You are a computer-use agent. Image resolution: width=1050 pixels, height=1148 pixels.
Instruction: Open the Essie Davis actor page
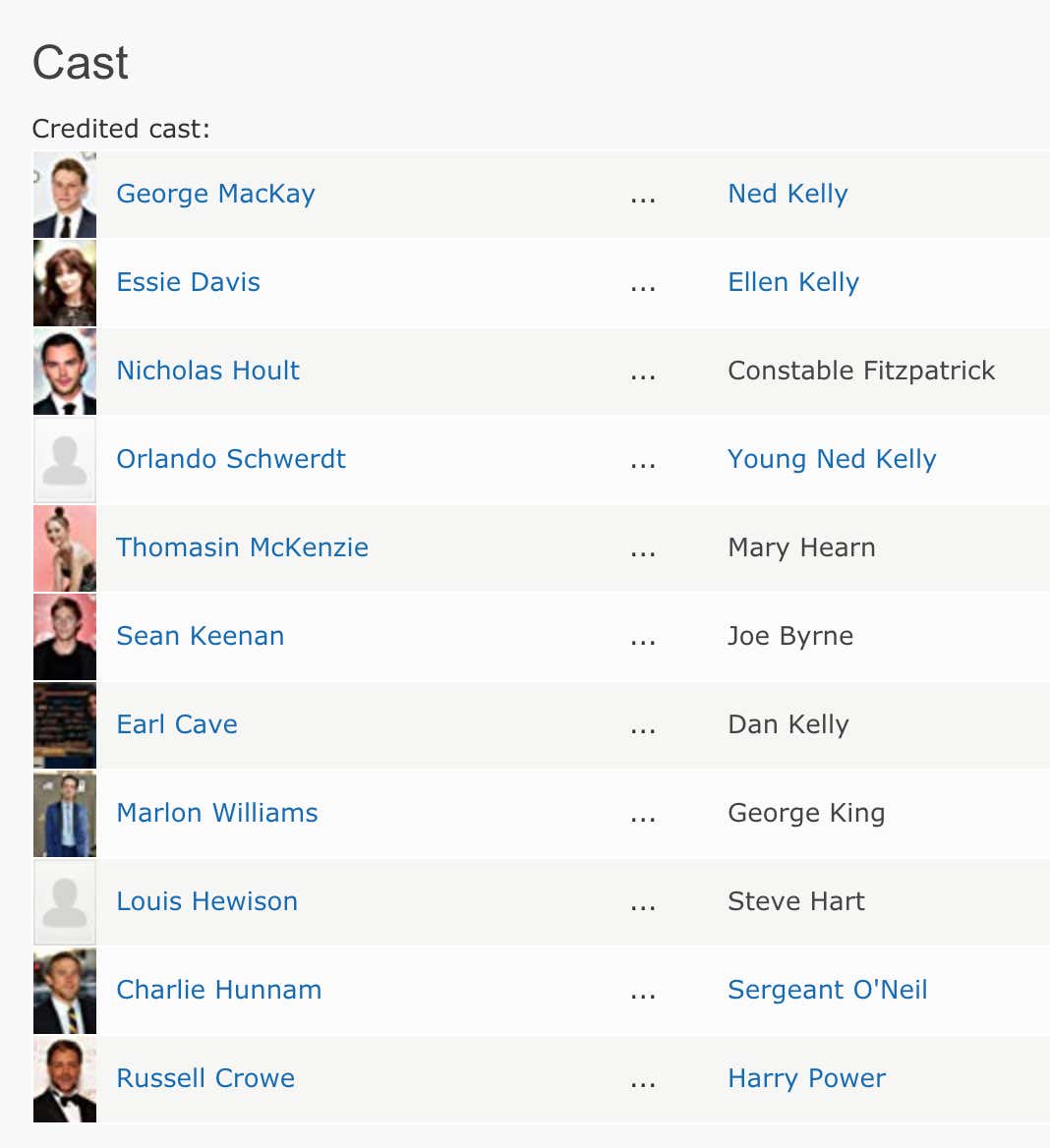pyautogui.click(x=188, y=282)
